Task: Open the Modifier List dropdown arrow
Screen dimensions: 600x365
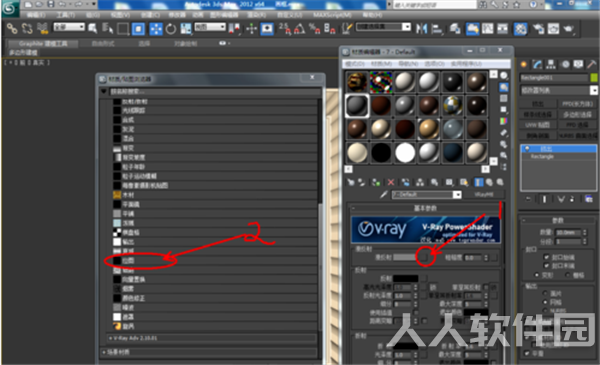Action: tap(593, 90)
